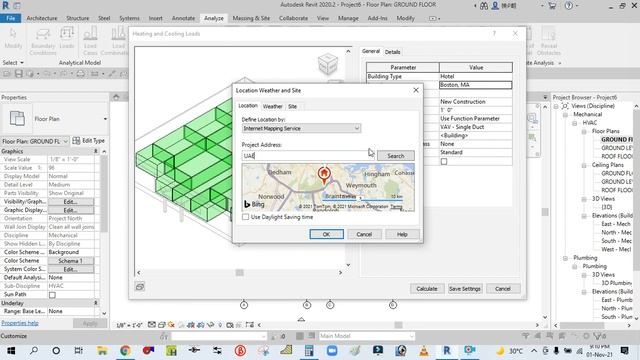This screenshot has width=640, height=360.
Task: Open Zoom from the taskbar
Action: click(x=332, y=351)
